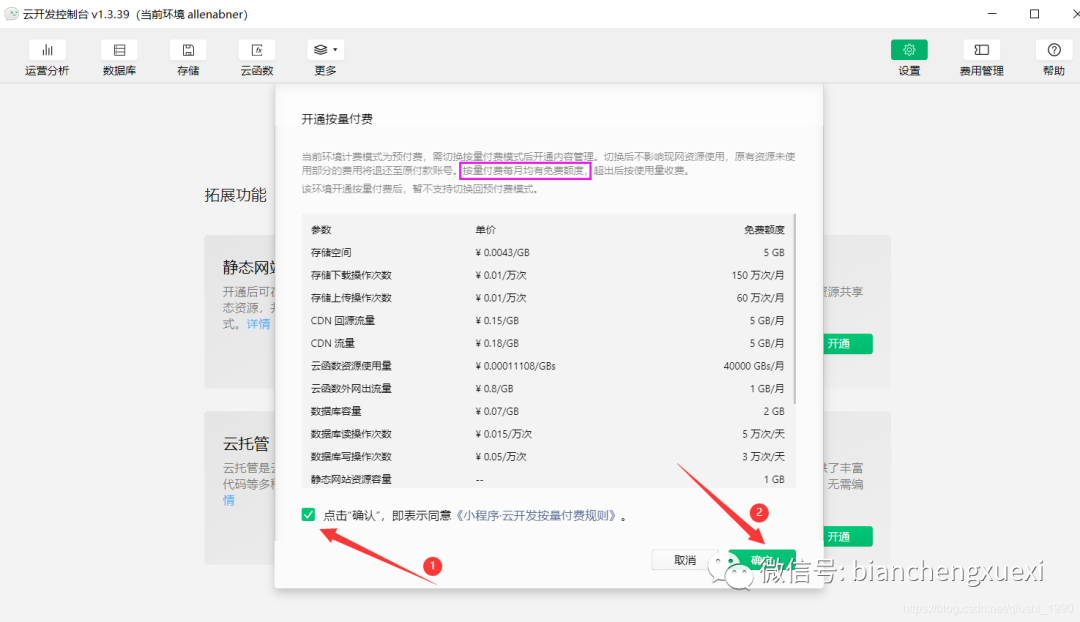The height and width of the screenshot is (622, 1080).
Task: Select the CDN 流量 row
Action: pos(548,343)
